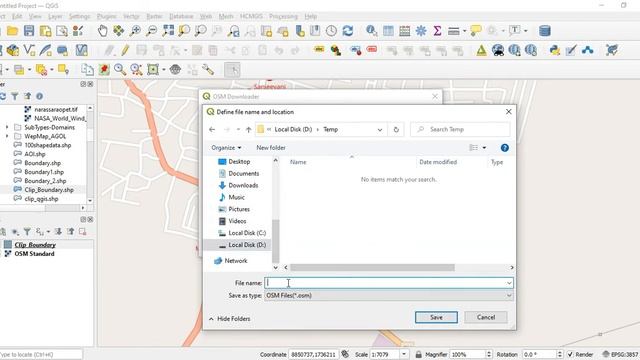Open the address bar path history dropdown
The height and width of the screenshot is (360, 640).
380,129
